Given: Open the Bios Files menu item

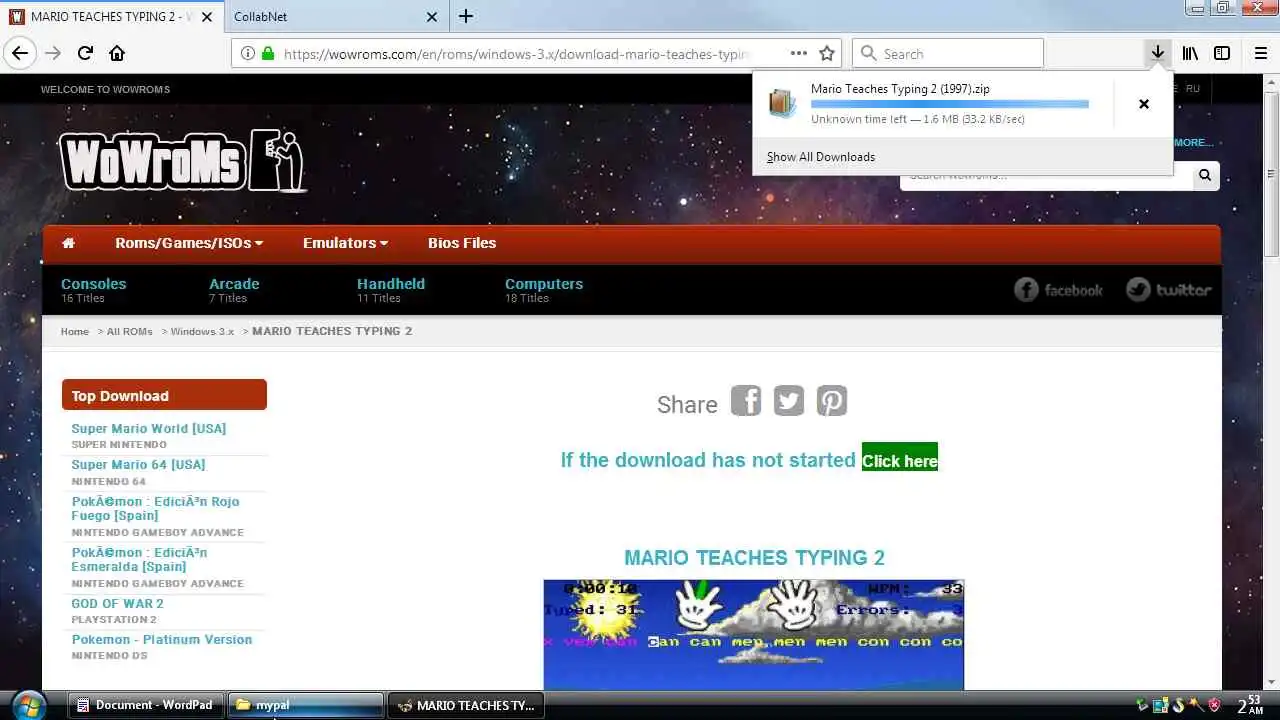Looking at the screenshot, I should pos(462,243).
